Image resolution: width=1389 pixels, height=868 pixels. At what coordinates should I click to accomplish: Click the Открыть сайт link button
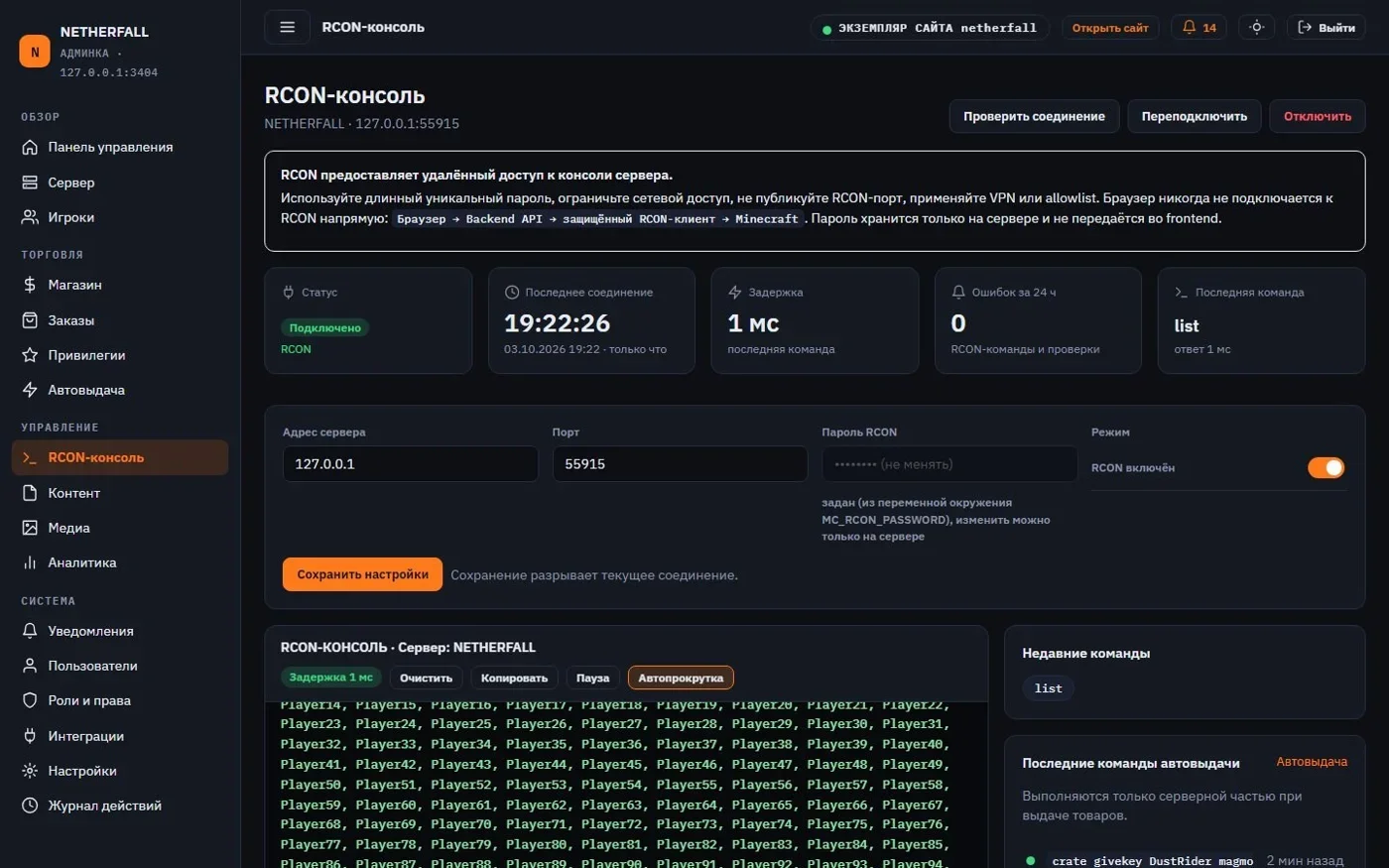[1110, 27]
